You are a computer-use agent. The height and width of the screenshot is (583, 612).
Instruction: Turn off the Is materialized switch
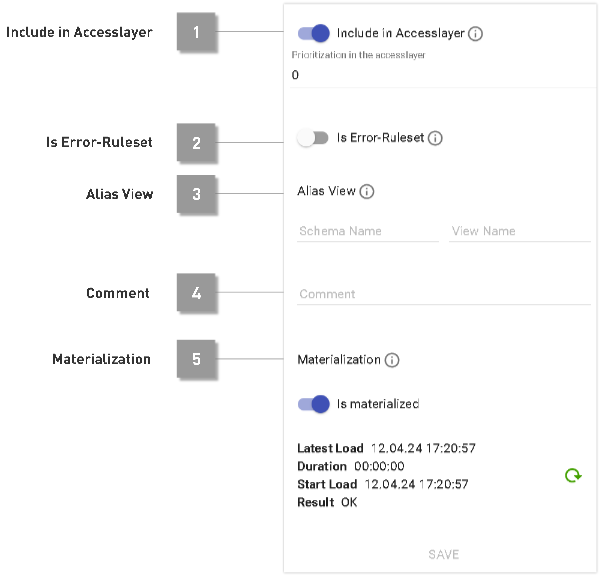click(314, 404)
